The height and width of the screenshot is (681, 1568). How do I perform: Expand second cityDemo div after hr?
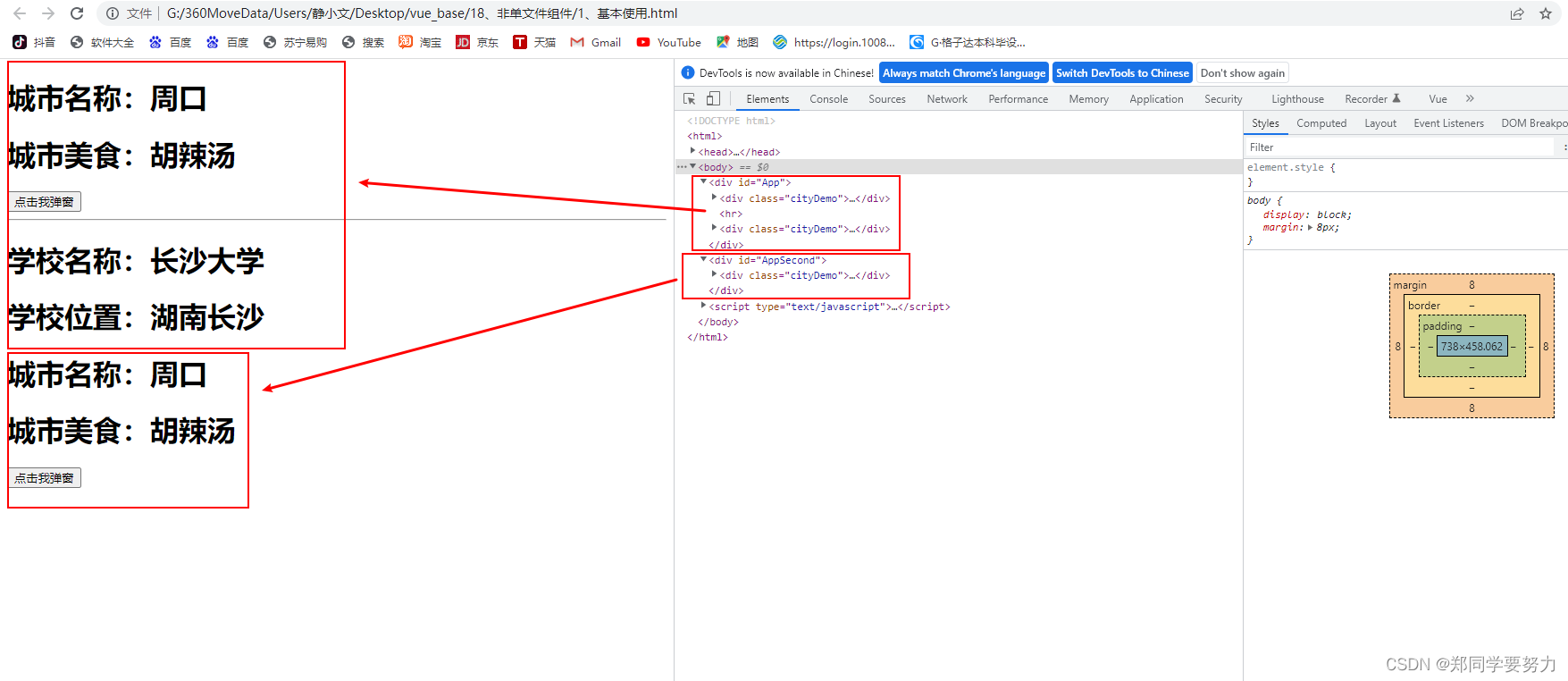click(x=714, y=228)
